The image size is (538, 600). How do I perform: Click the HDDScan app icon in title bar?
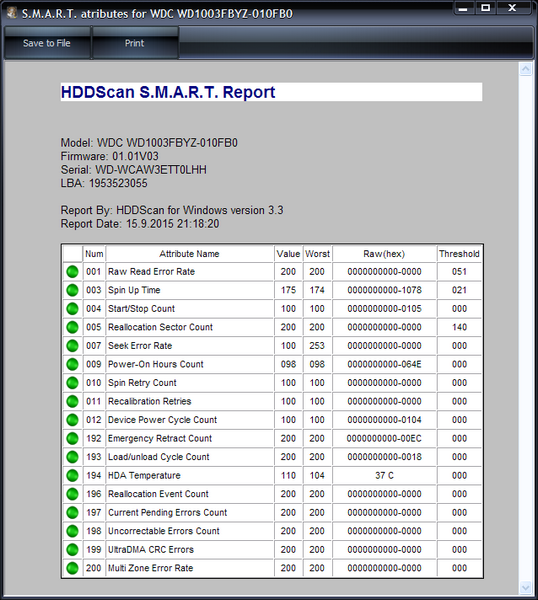pos(12,13)
